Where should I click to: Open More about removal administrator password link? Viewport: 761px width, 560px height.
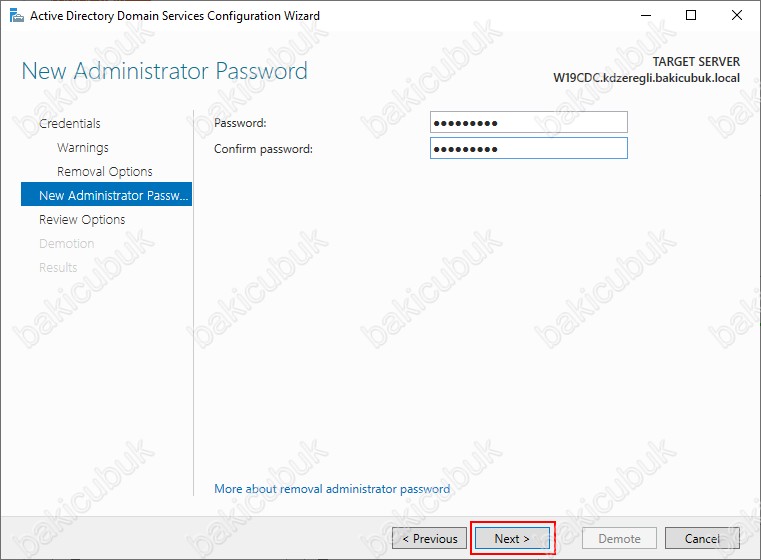(332, 489)
